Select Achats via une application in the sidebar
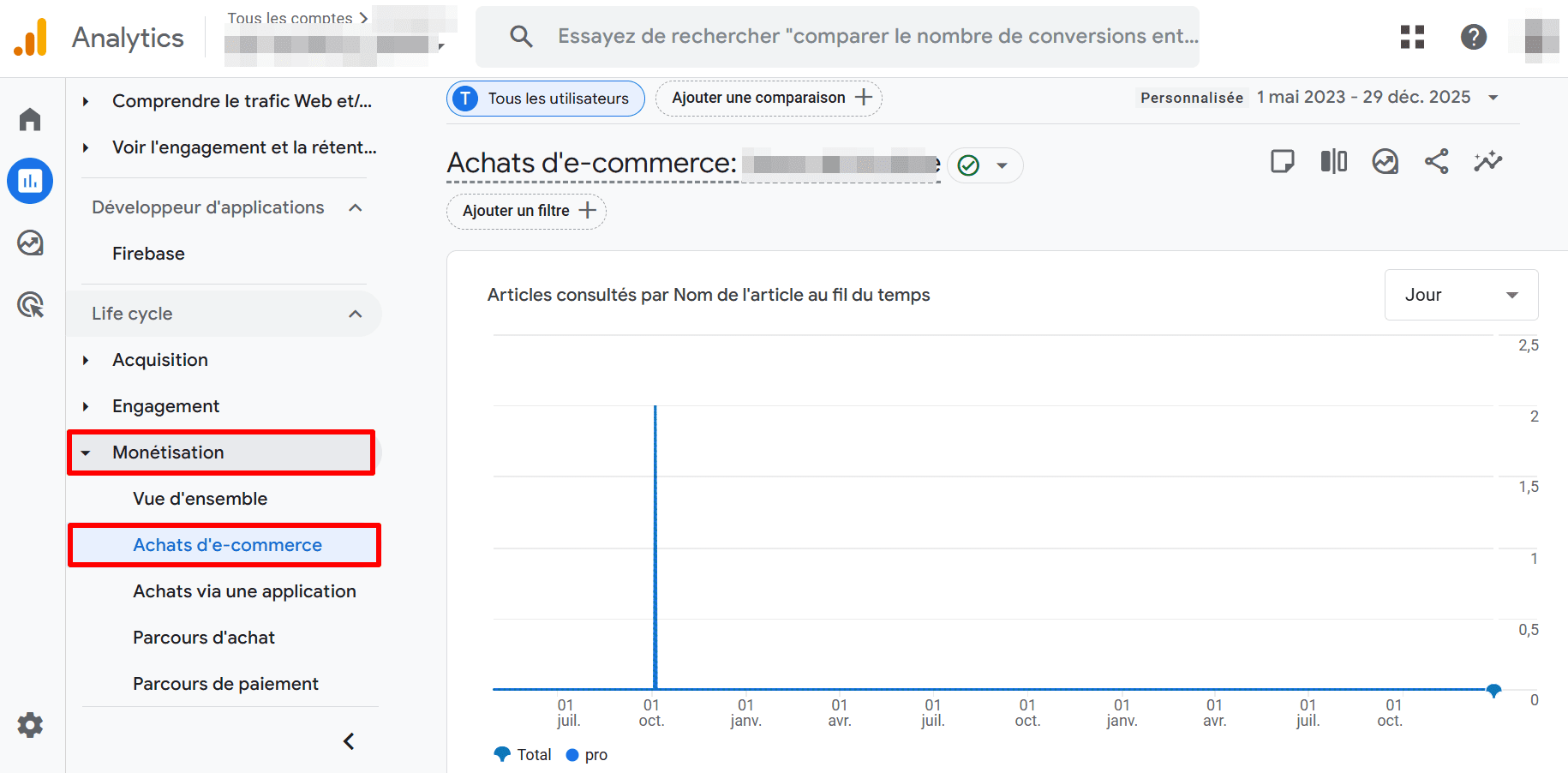The width and height of the screenshot is (1568, 773). (x=244, y=590)
